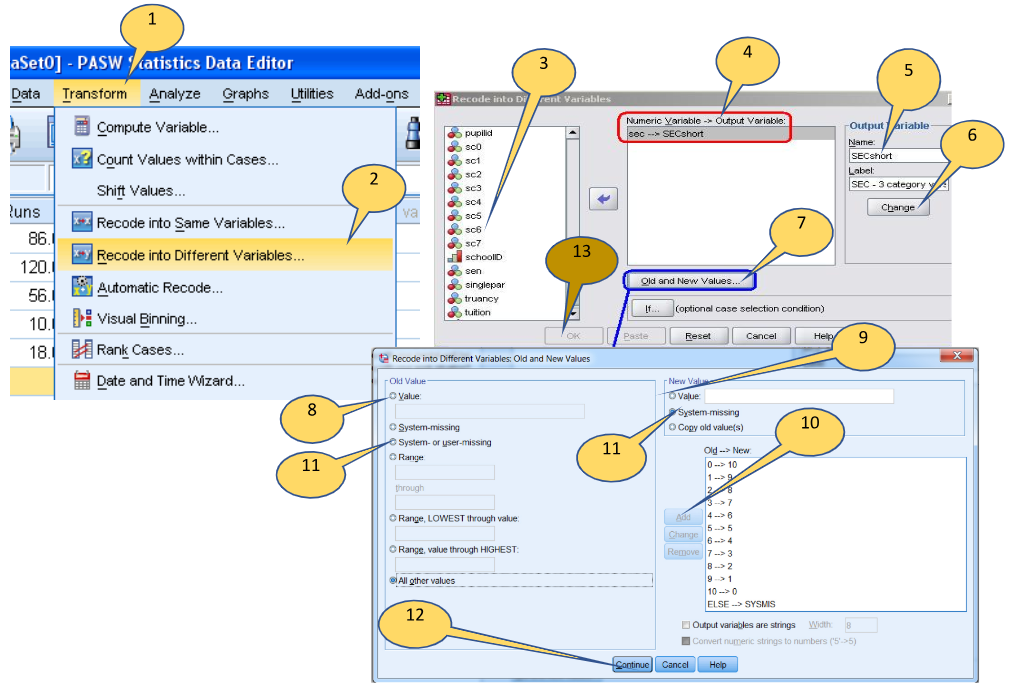Select Old Value Range radio button

click(x=392, y=457)
